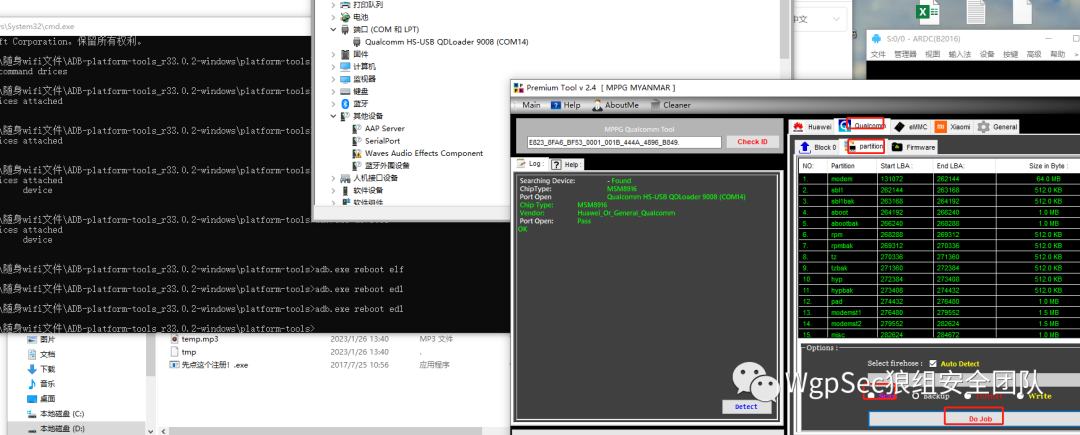Select the Qualcomm tab
Viewport: 1080px width, 435px height.
[861, 126]
